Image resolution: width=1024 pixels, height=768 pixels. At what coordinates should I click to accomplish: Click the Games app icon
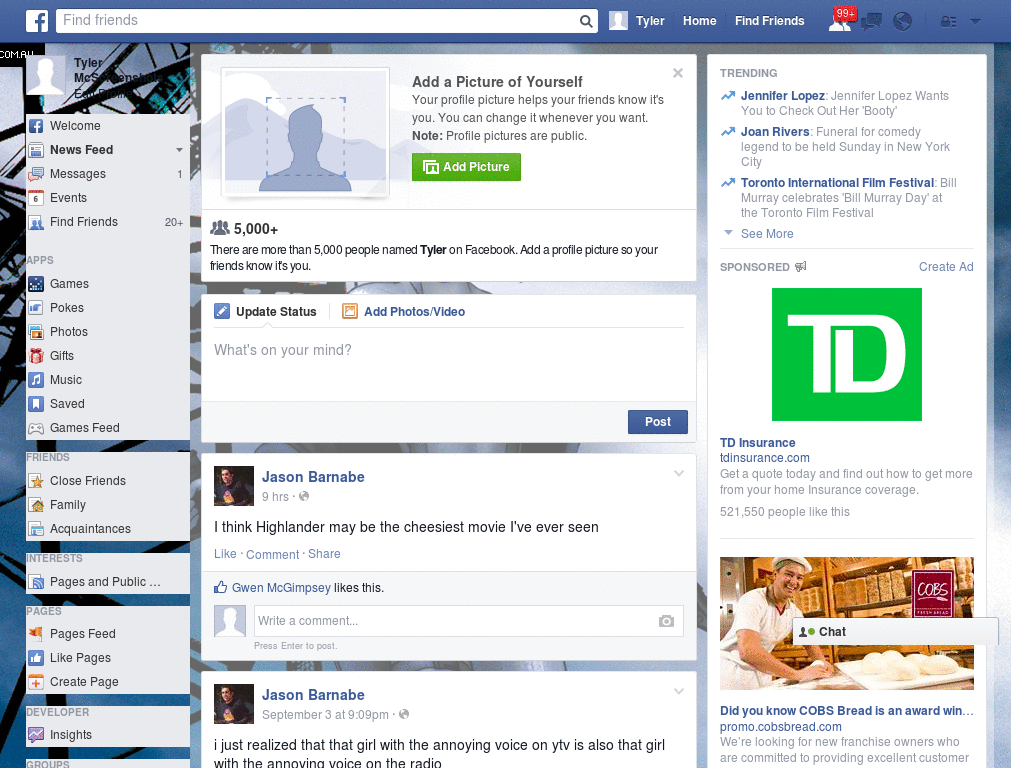coord(37,284)
